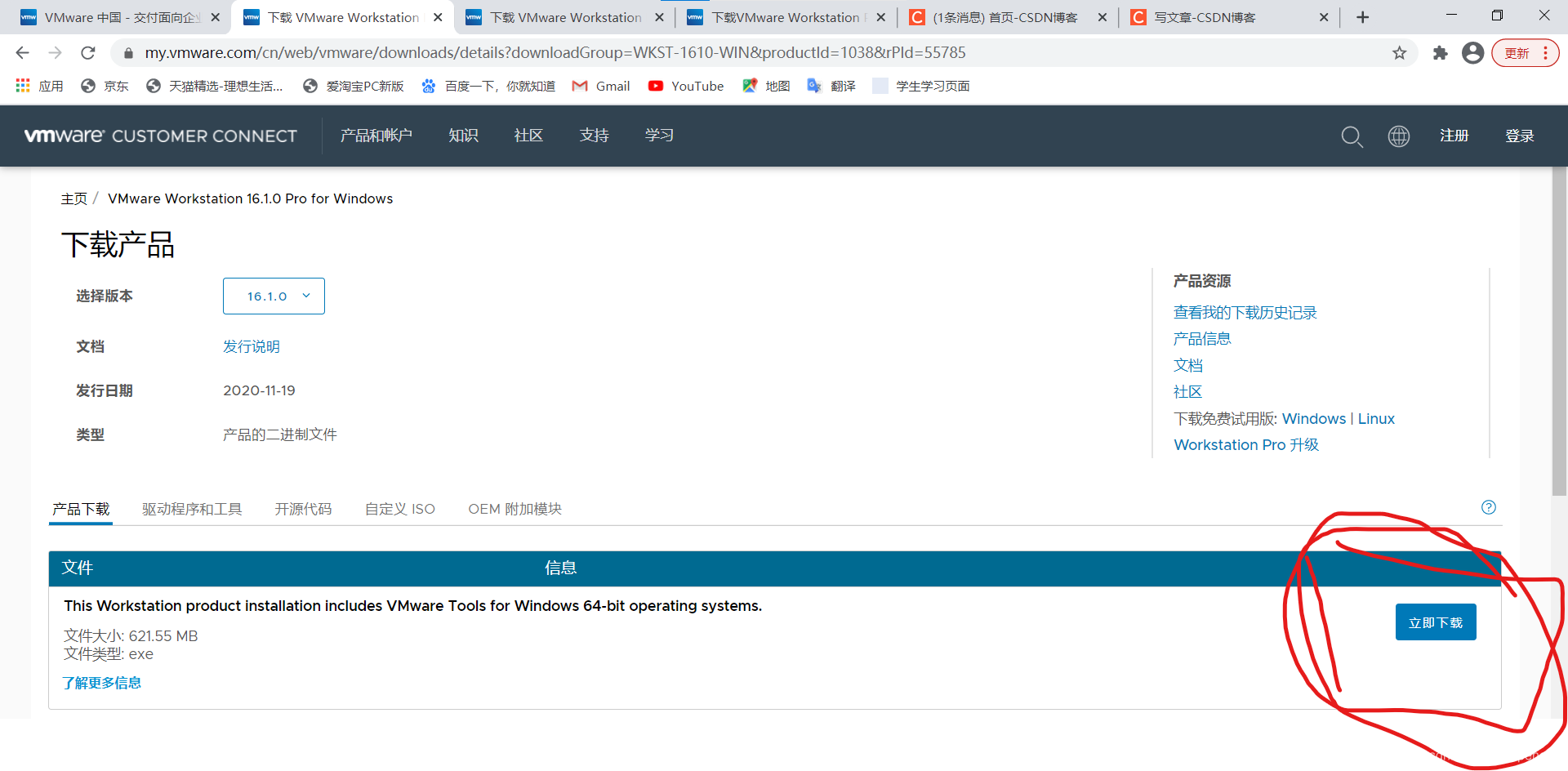This screenshot has height=771, width=1568.
Task: Open the 学生学习页面 bookmark
Action: [921, 86]
